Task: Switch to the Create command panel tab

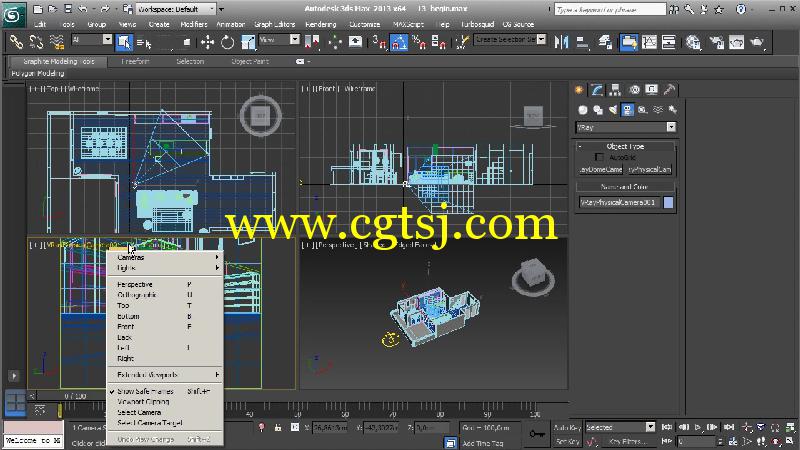Action: 579,90
